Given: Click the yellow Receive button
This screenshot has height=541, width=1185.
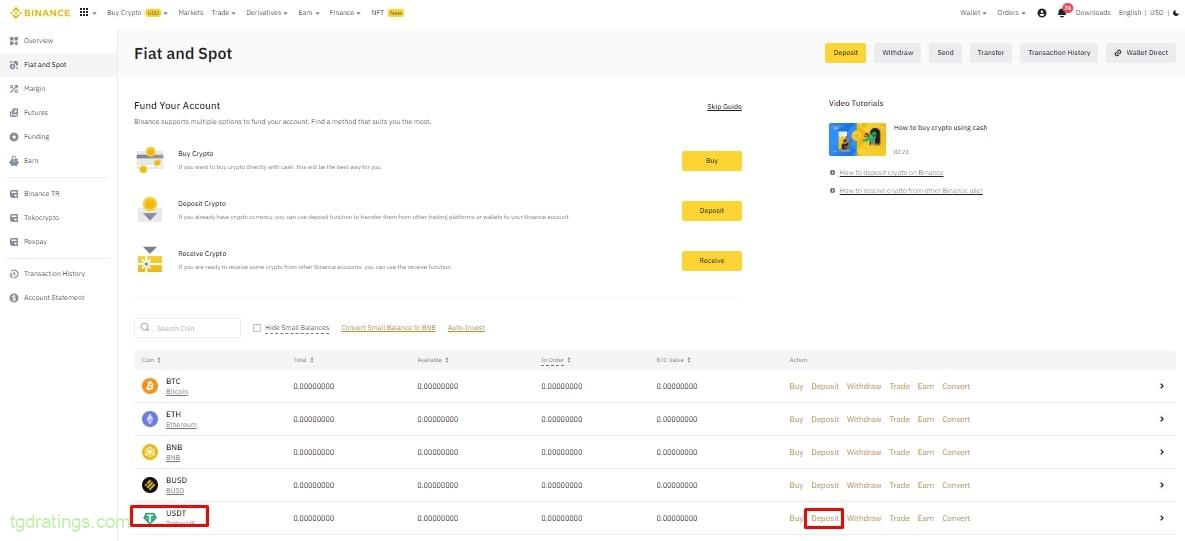Looking at the screenshot, I should tap(711, 261).
